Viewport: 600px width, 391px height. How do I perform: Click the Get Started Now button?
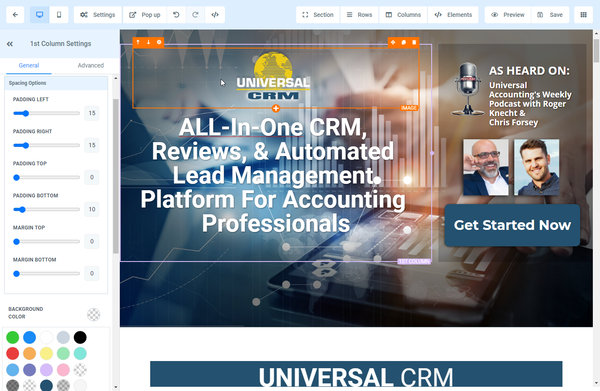(512, 225)
